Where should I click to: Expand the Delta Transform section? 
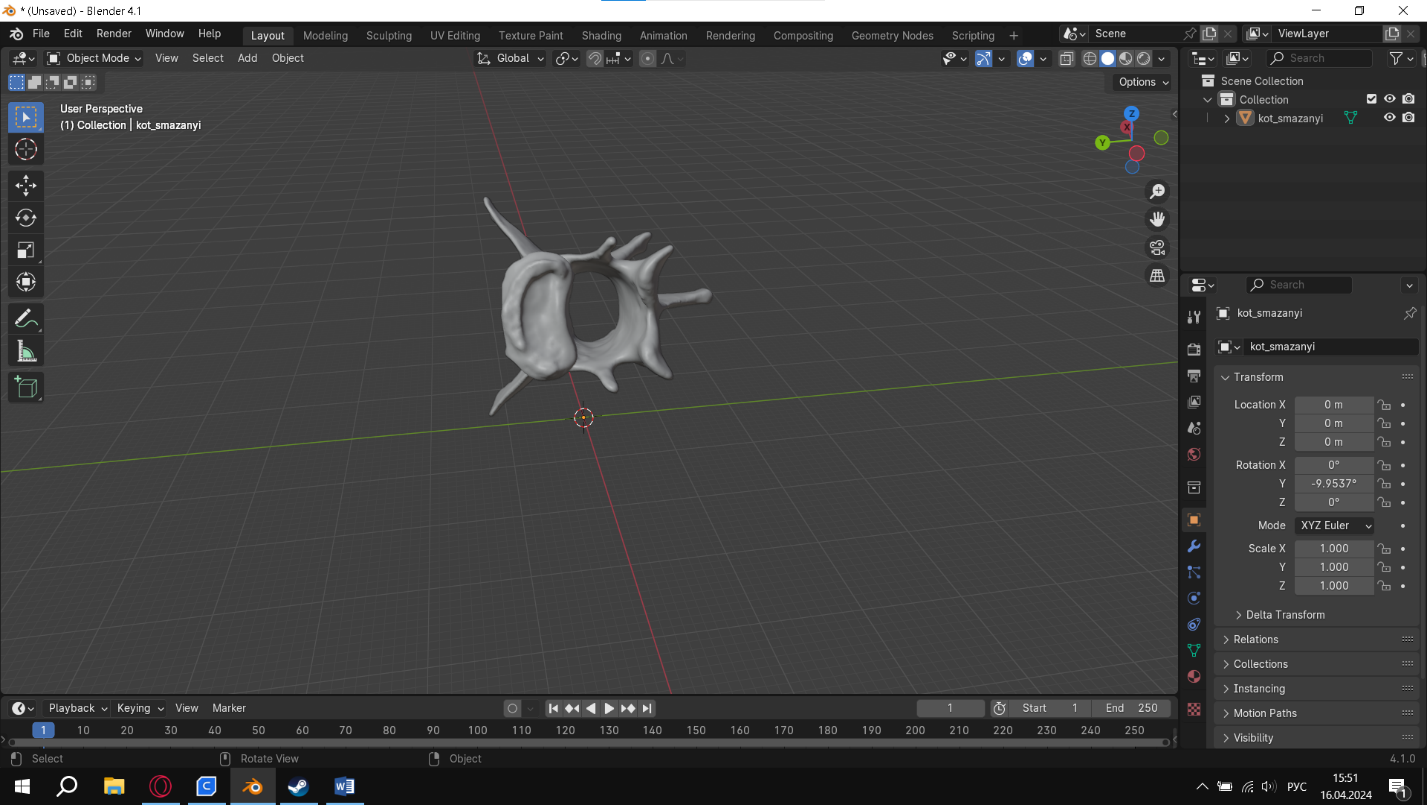click(x=1284, y=615)
